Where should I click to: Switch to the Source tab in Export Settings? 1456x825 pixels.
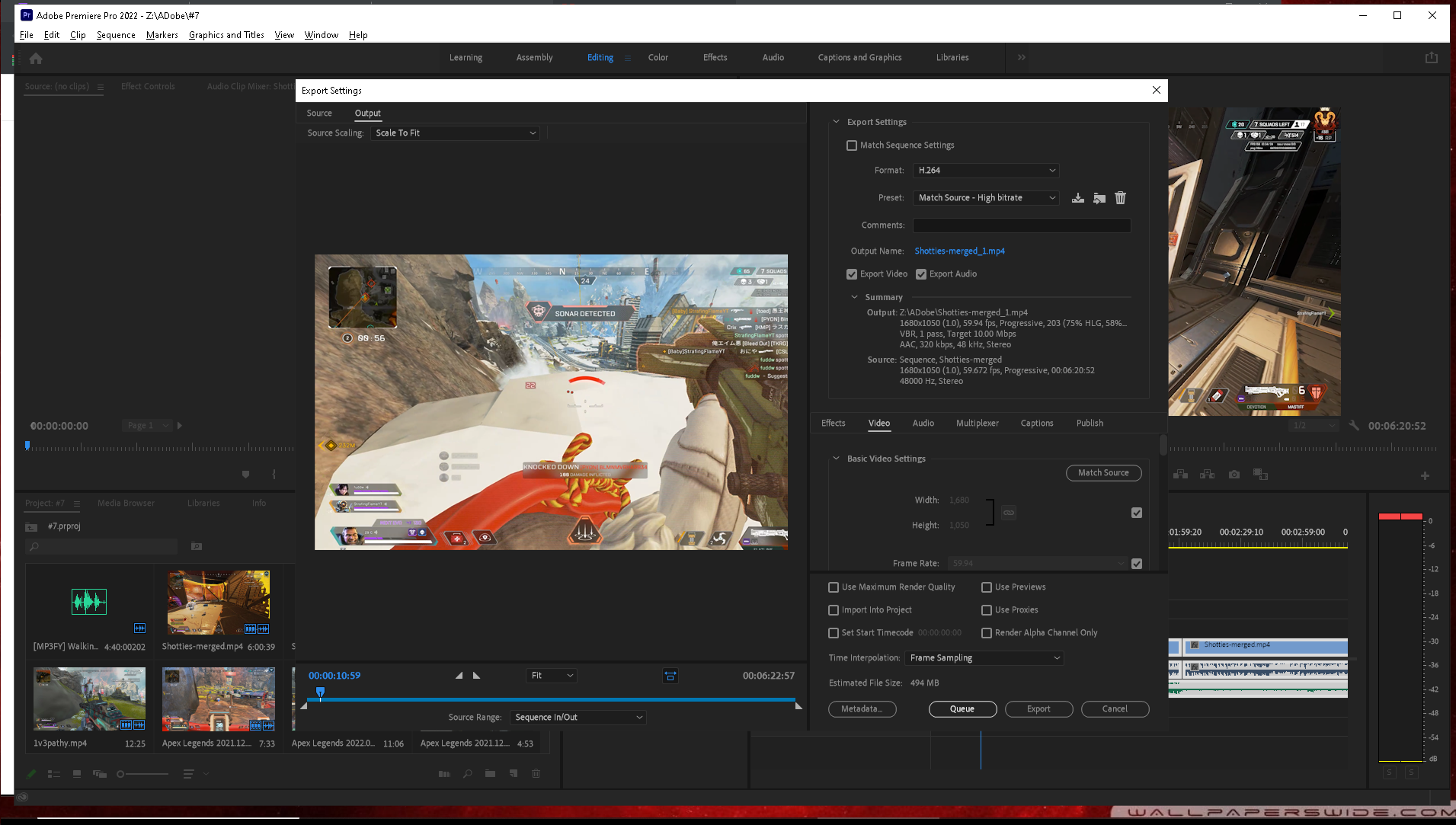(319, 114)
